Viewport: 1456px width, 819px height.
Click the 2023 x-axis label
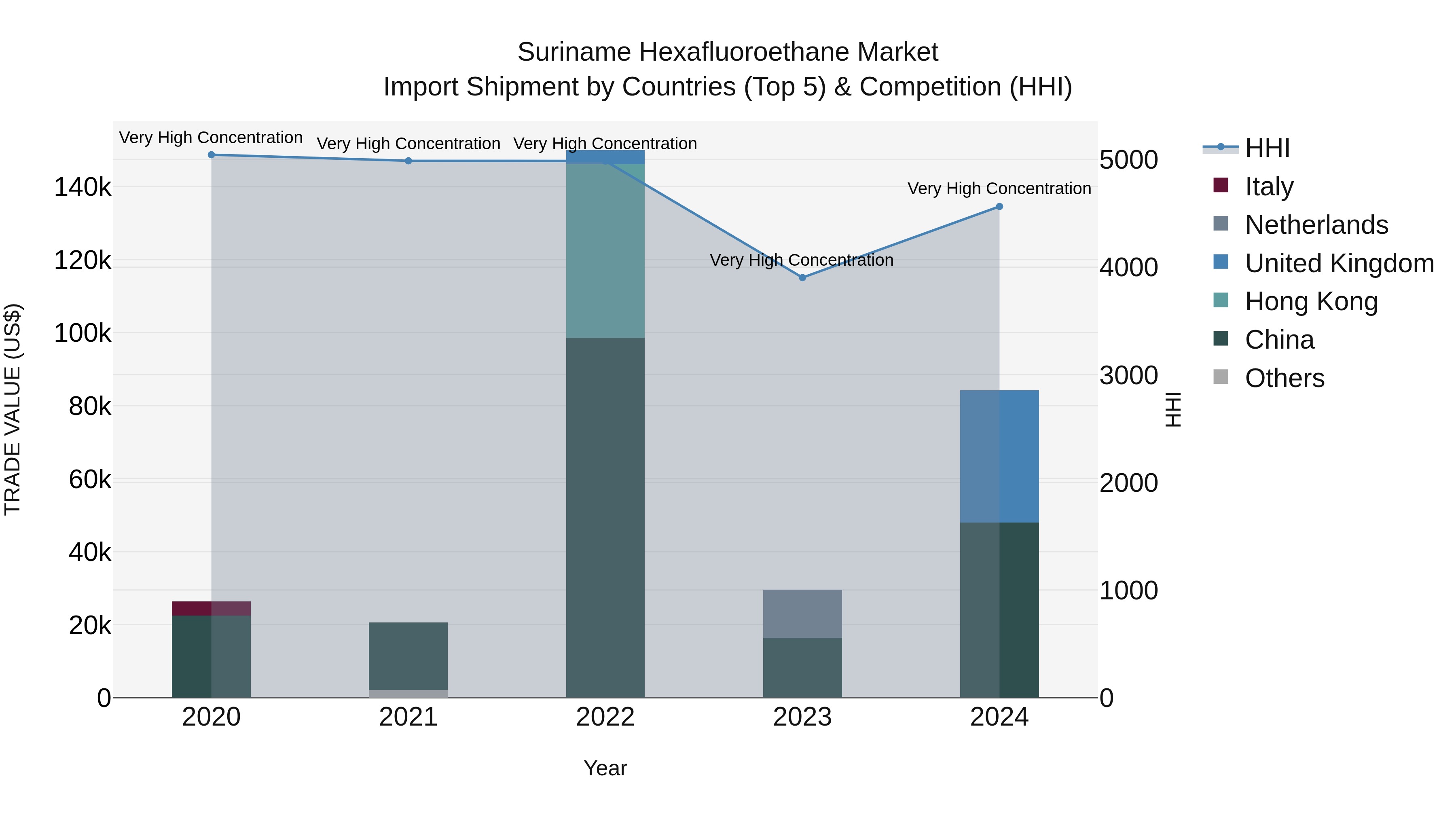click(802, 717)
